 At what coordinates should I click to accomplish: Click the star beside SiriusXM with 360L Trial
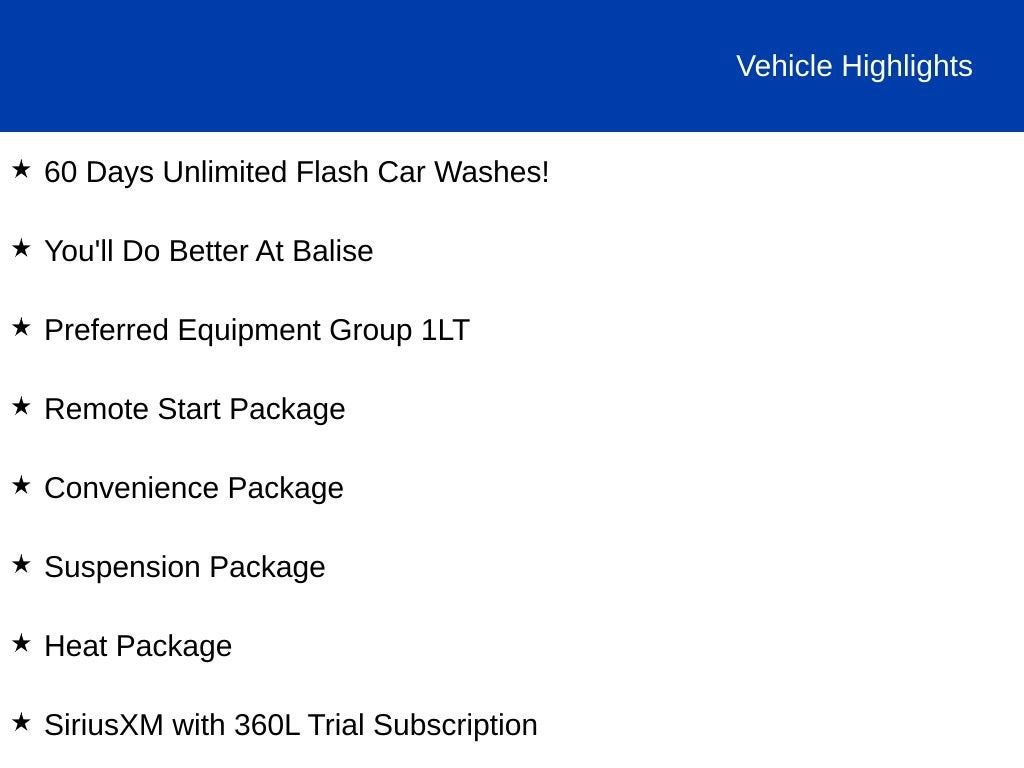point(21,723)
